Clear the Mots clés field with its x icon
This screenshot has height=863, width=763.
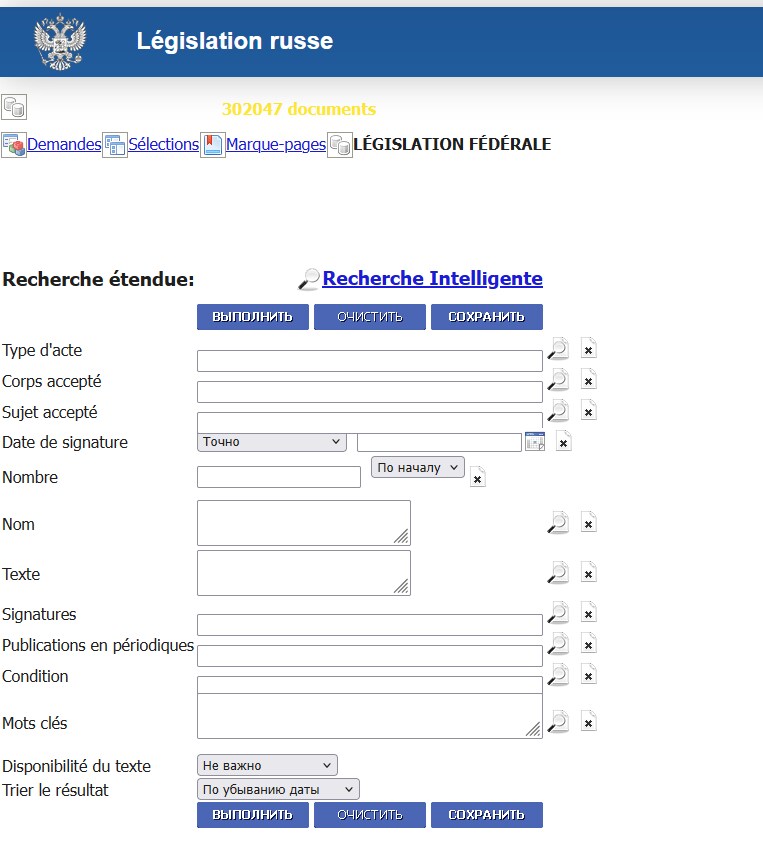point(589,722)
